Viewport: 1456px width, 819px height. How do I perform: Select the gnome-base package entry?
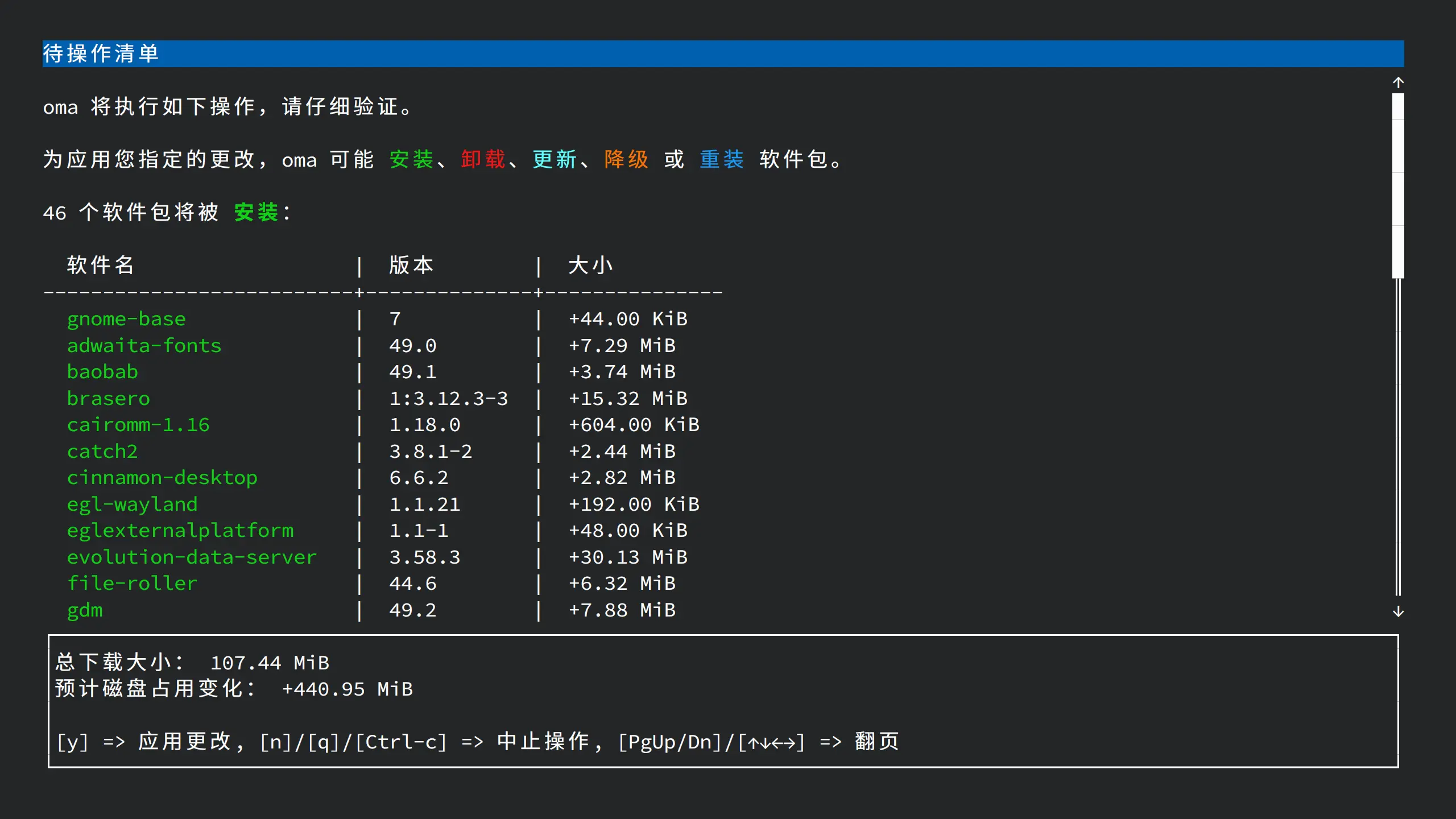click(126, 318)
